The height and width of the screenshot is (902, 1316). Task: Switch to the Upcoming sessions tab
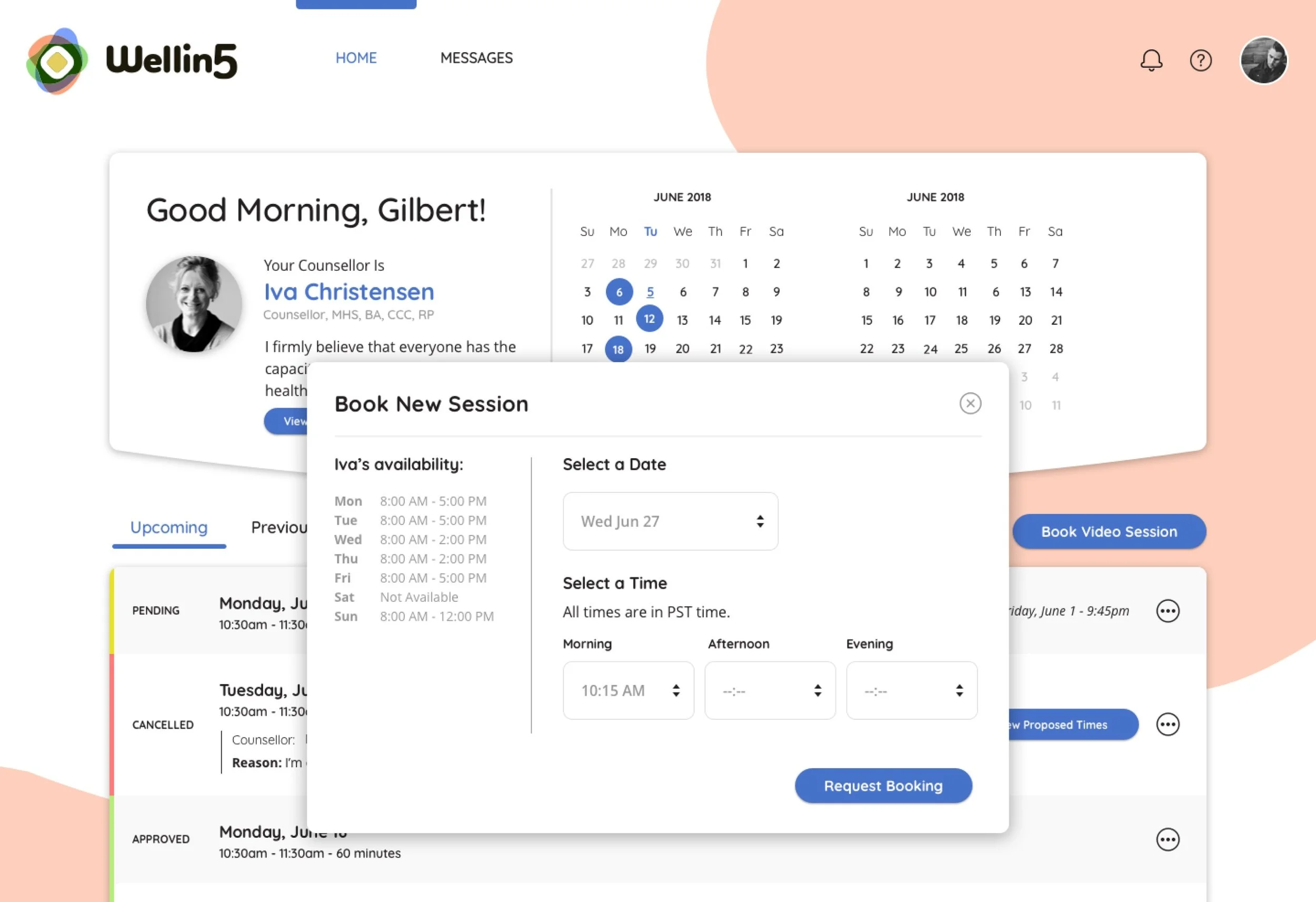point(169,528)
